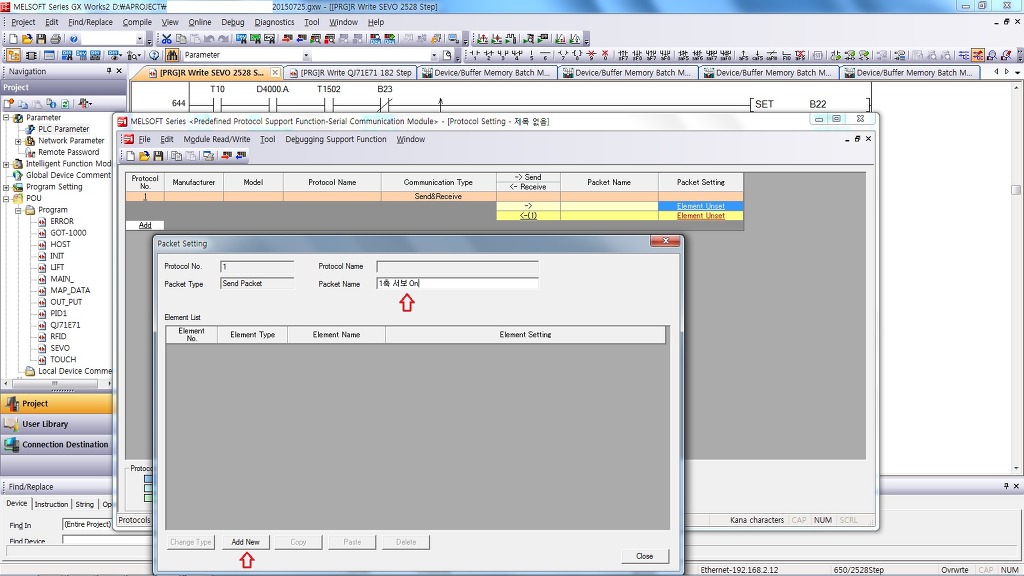Click Cut scissors icon in main toolbar
This screenshot has width=1024, height=576.
[x=165, y=39]
